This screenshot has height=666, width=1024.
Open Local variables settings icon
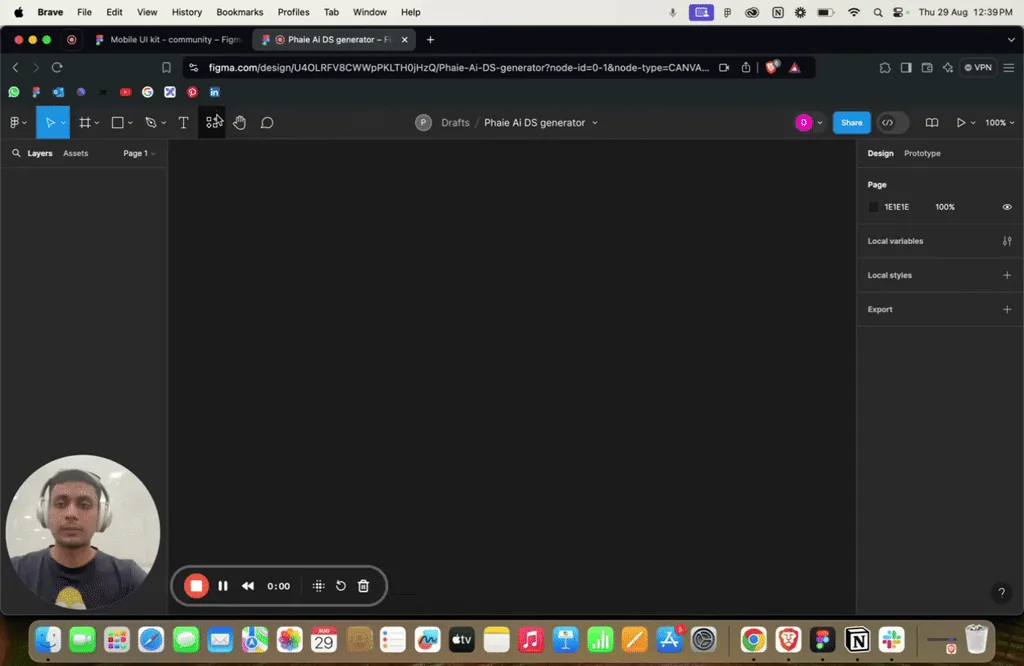click(x=1007, y=241)
